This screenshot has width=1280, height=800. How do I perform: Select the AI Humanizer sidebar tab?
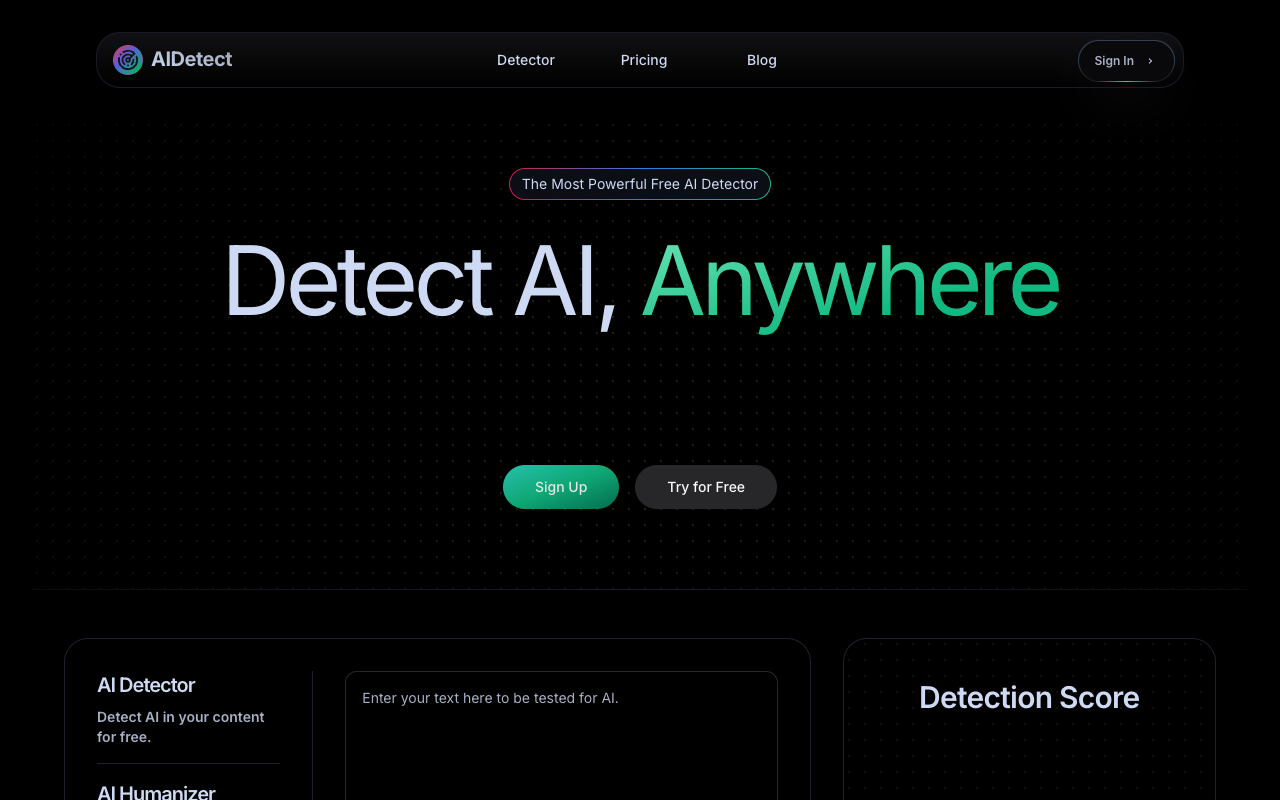click(156, 791)
